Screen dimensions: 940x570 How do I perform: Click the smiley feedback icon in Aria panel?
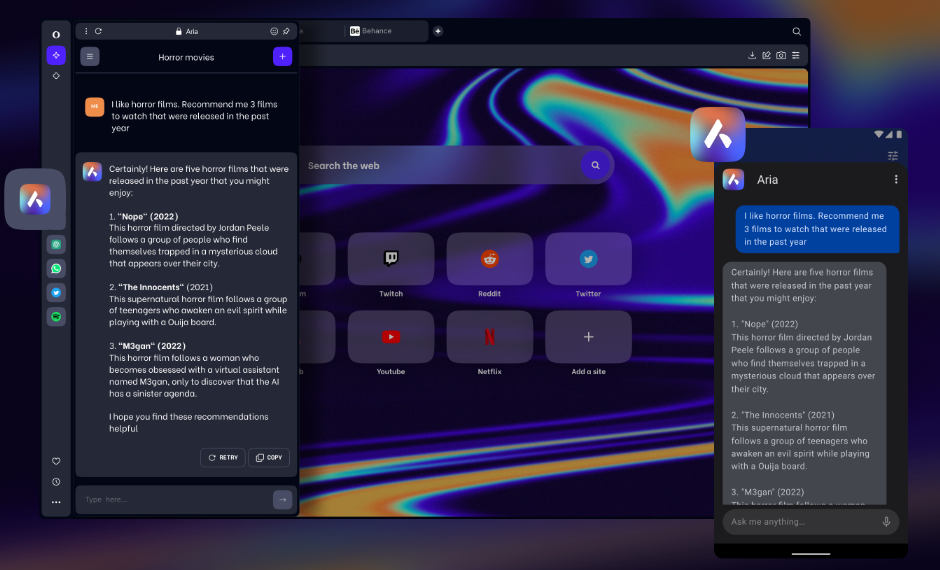point(274,31)
